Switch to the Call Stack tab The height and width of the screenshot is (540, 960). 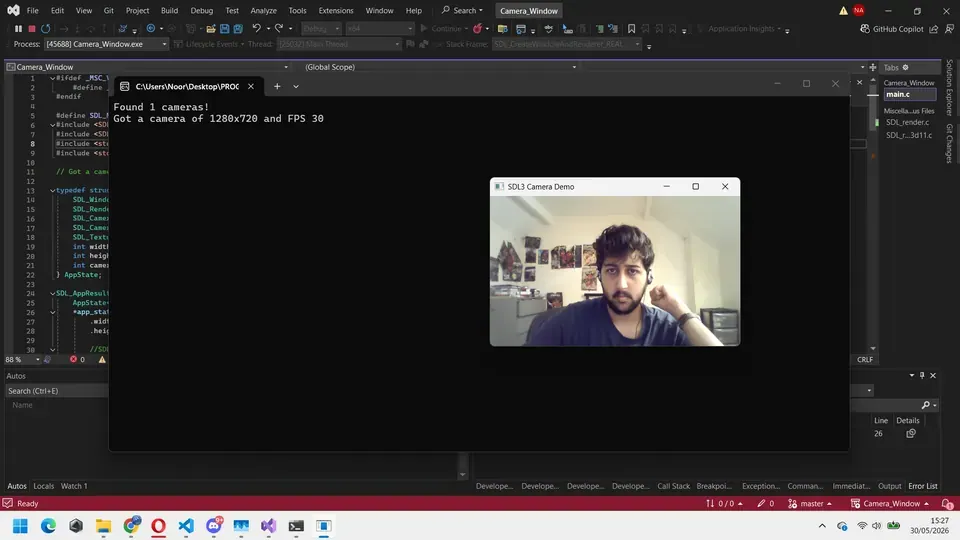point(673,486)
